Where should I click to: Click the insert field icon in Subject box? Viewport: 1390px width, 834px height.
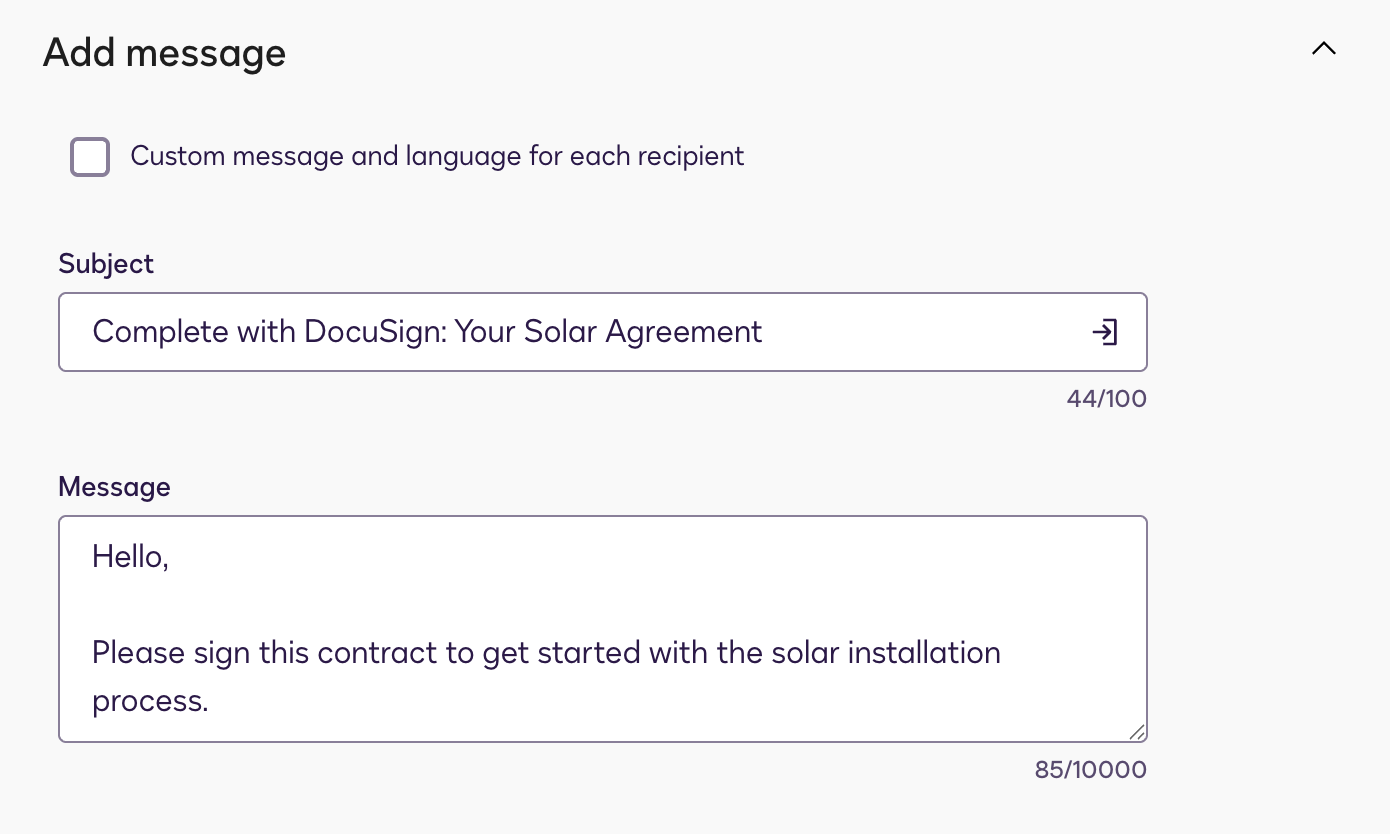pos(1104,332)
